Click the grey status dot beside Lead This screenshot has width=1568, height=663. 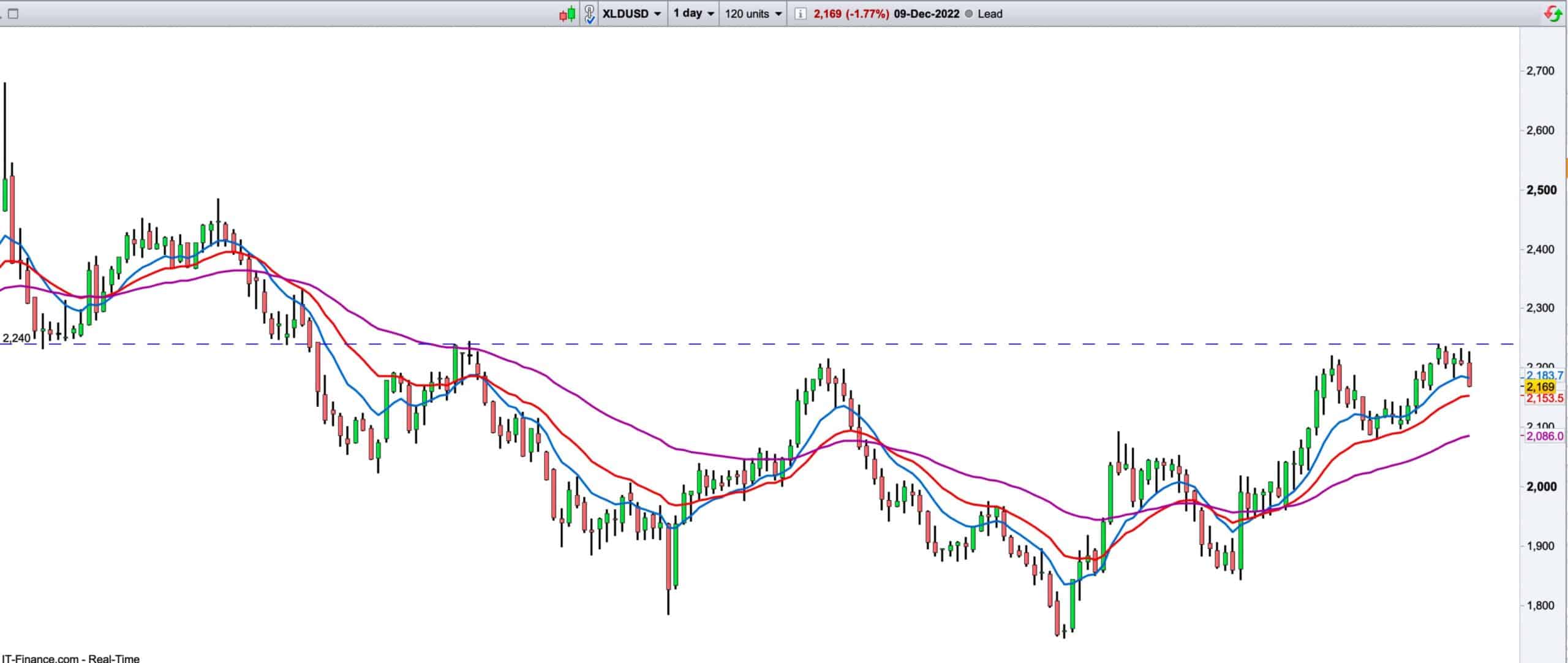click(x=969, y=13)
